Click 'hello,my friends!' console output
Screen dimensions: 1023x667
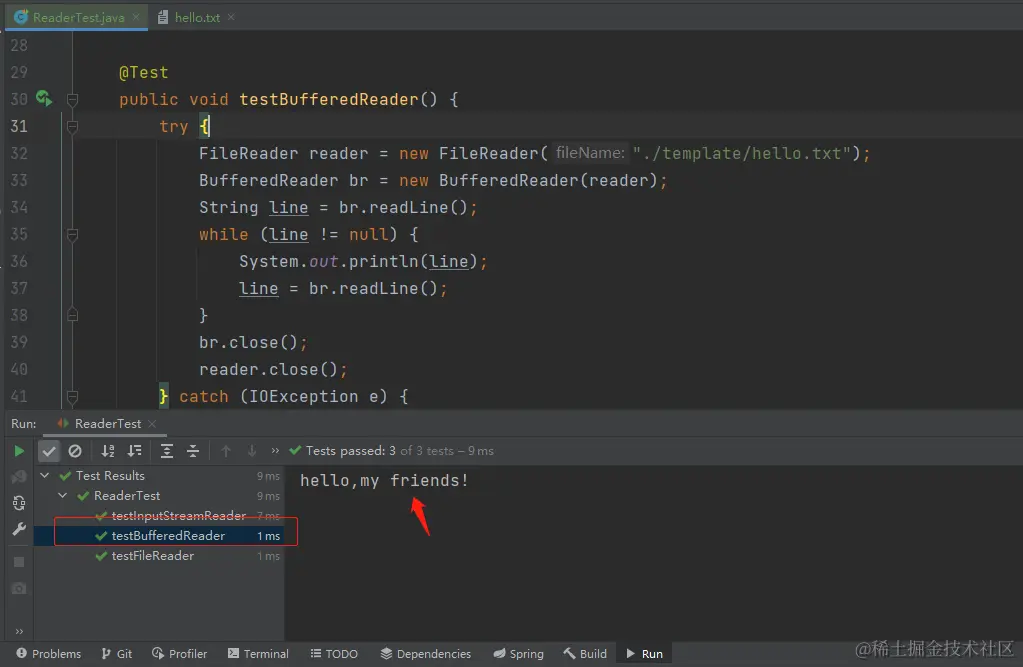[384, 480]
